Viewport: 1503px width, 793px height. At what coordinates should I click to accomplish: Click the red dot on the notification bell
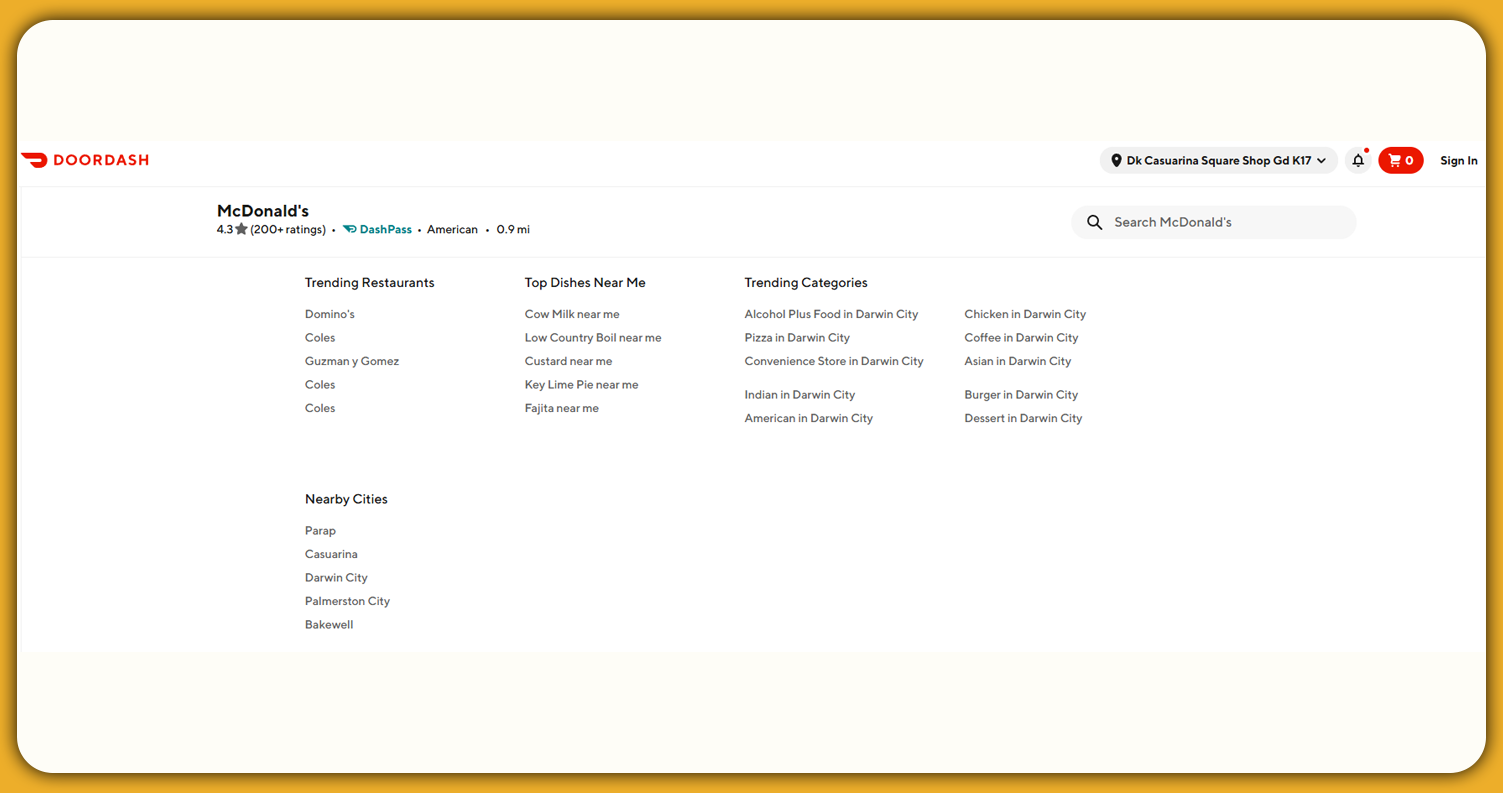1367,151
